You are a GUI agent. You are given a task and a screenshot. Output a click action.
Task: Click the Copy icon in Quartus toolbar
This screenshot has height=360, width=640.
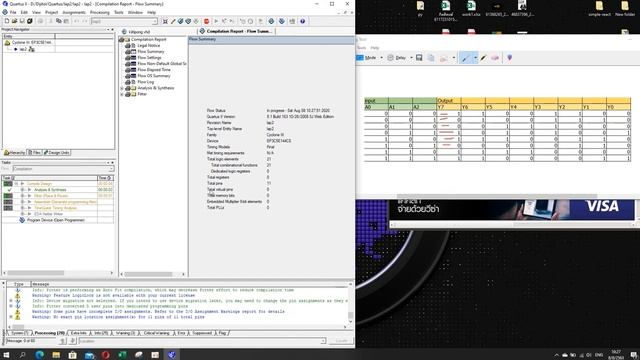[x=58, y=21]
